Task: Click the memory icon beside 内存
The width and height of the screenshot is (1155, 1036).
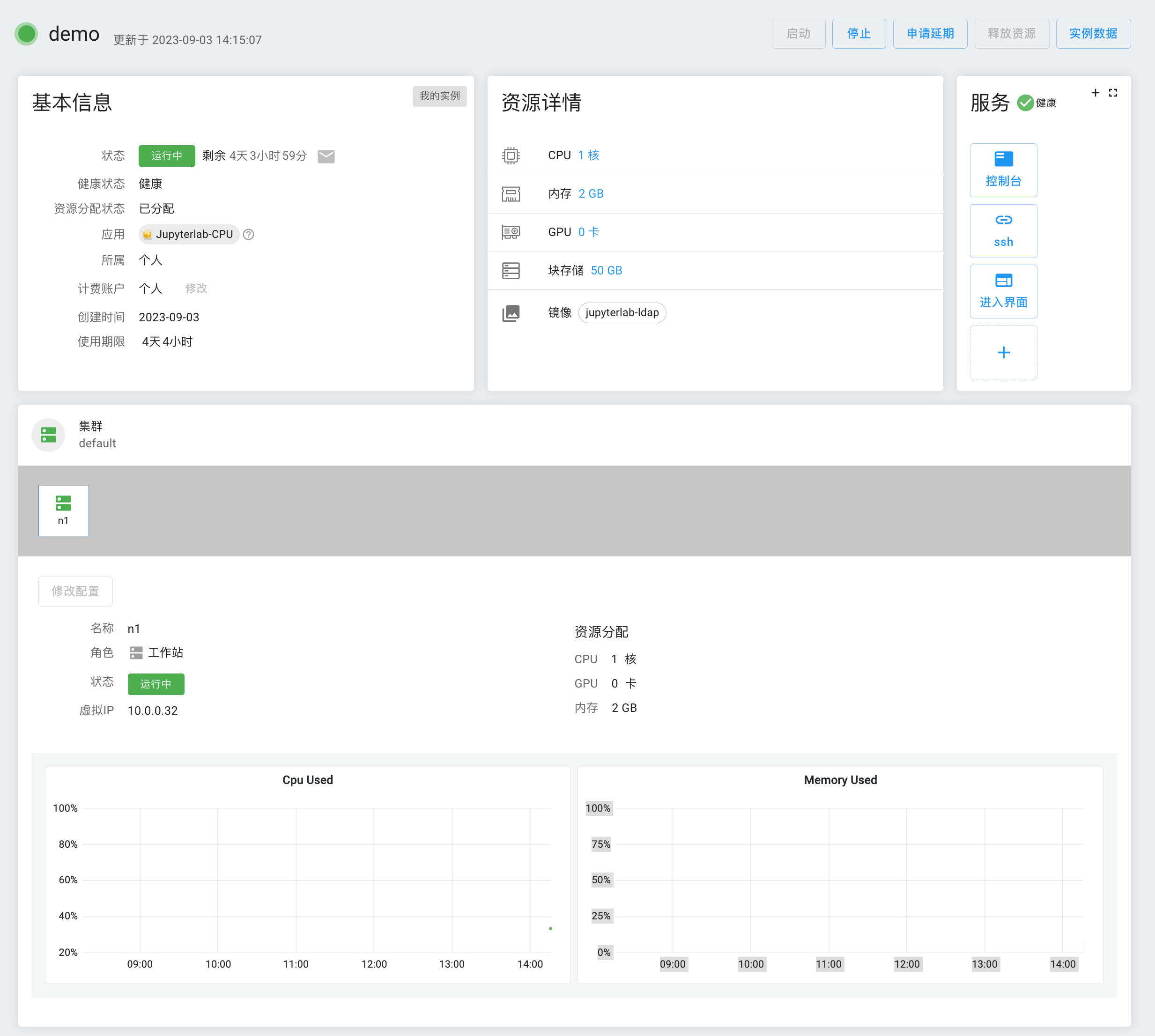Action: [x=511, y=194]
